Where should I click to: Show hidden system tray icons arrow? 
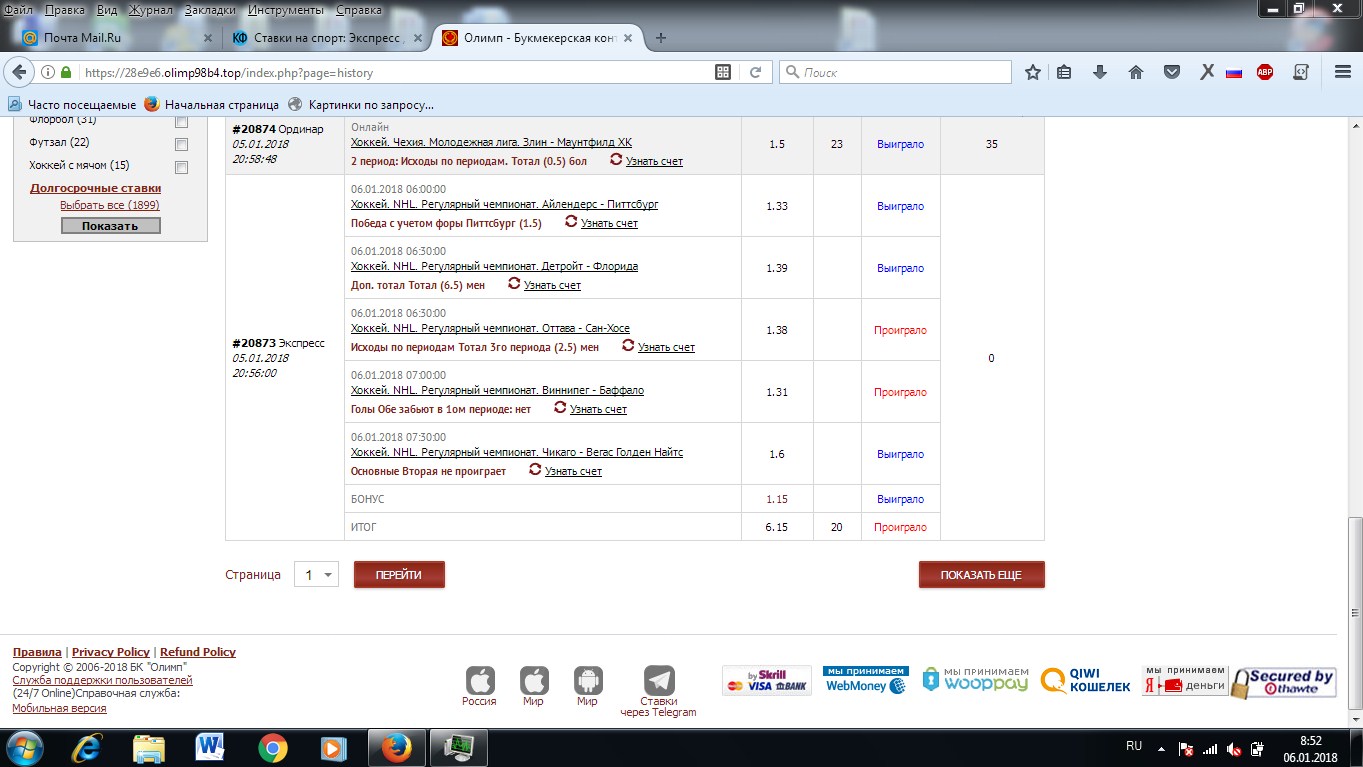click(x=1162, y=748)
